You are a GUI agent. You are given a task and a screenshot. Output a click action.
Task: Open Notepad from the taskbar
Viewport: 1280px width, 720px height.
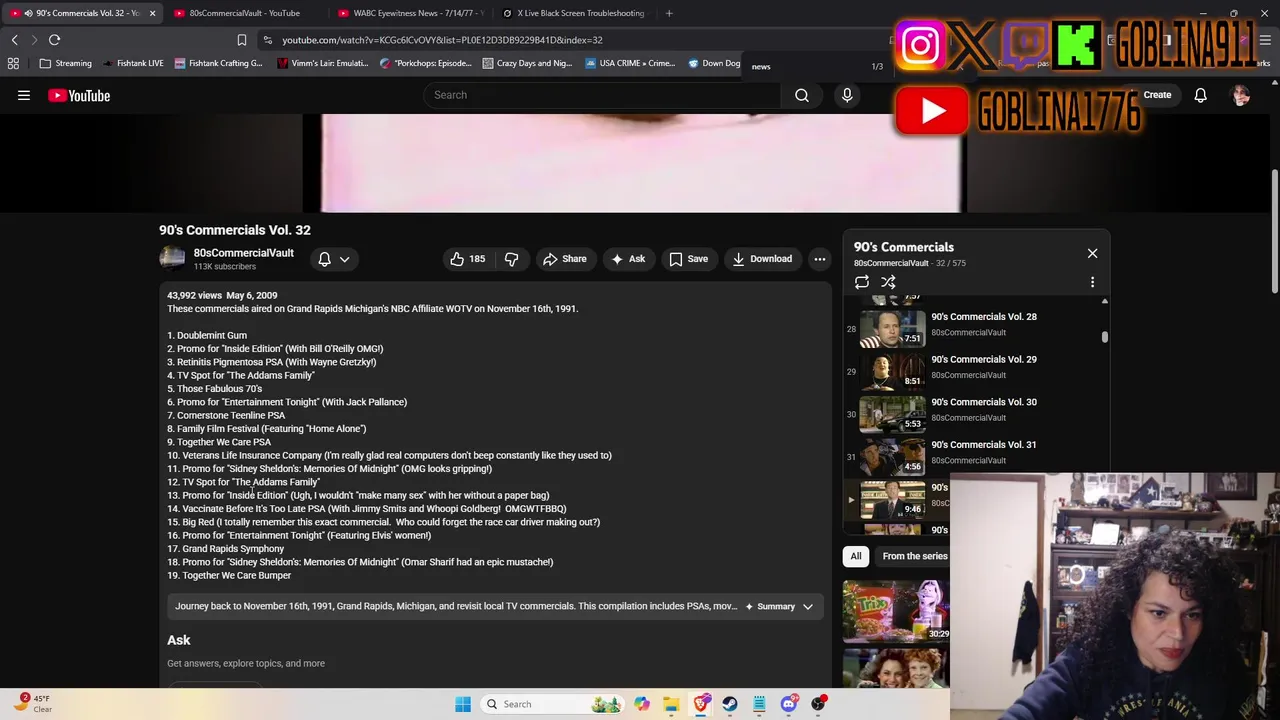(x=759, y=704)
